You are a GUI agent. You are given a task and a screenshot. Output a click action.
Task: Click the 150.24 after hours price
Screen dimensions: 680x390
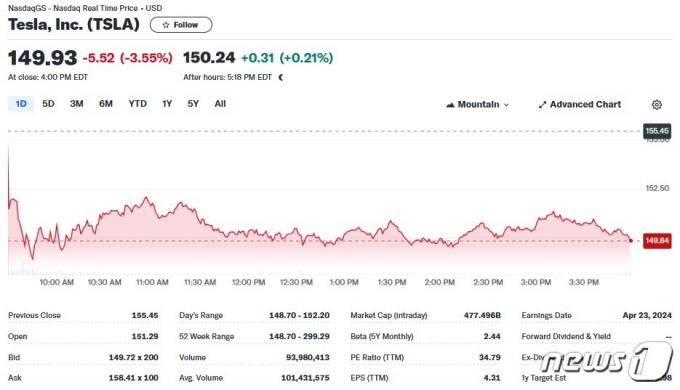[209, 58]
